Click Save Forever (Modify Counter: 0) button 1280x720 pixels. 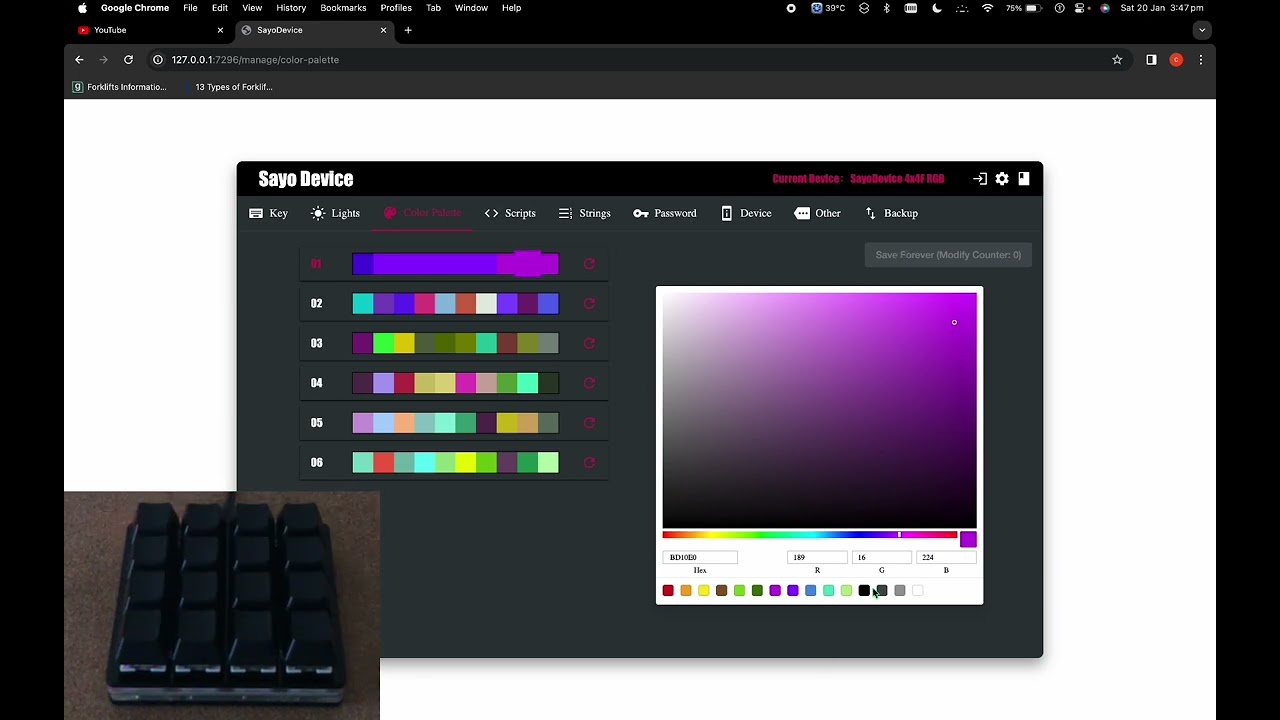948,255
